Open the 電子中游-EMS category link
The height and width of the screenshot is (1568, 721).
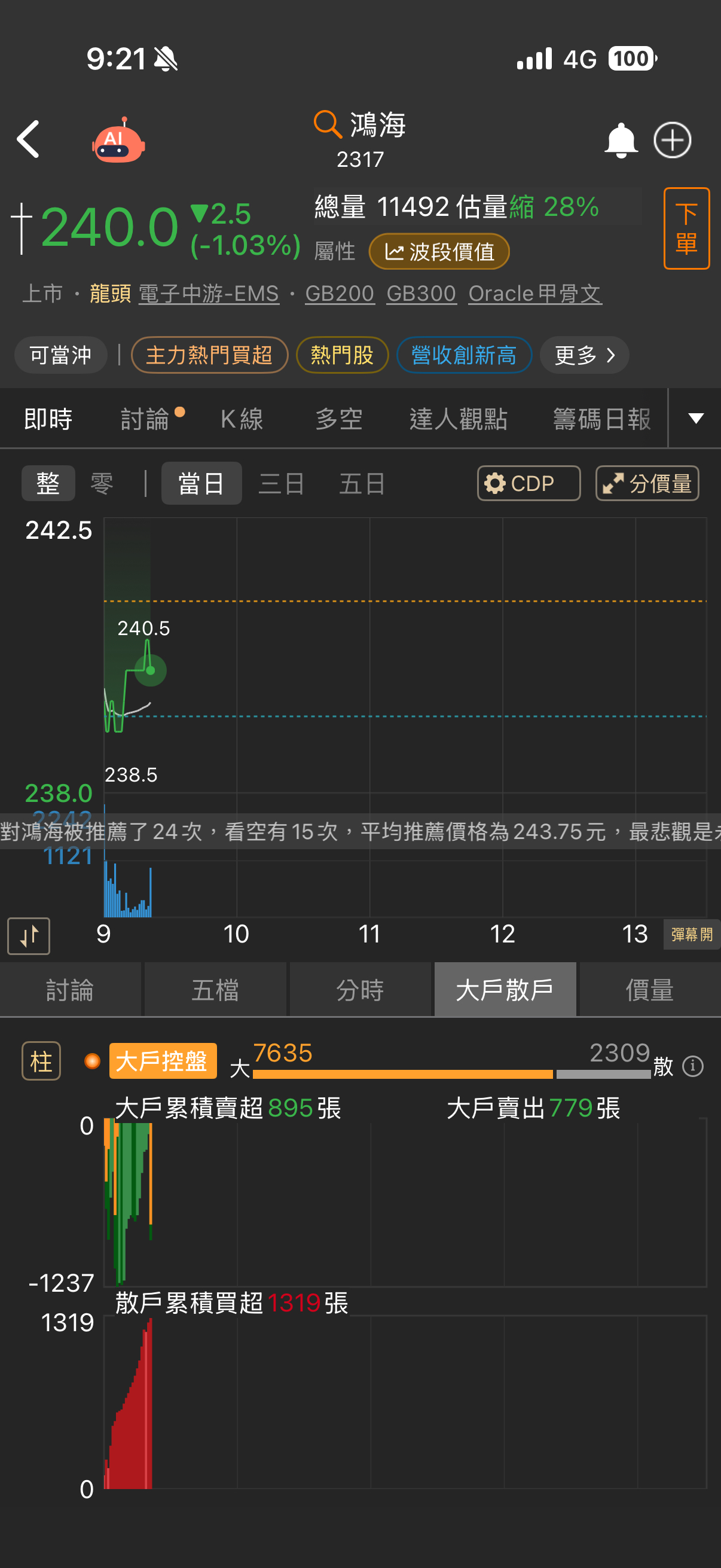[x=209, y=294]
